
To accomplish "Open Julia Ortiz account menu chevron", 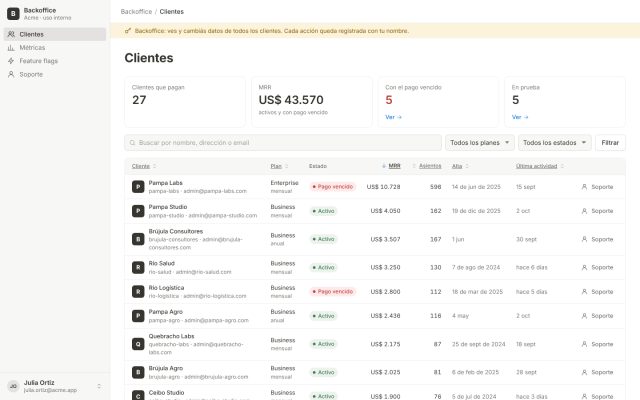I will pyautogui.click(x=99, y=386).
